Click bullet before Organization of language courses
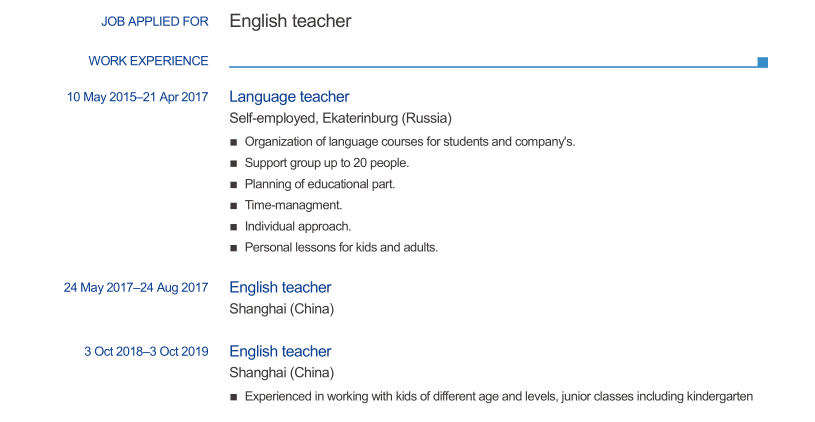The height and width of the screenshot is (422, 815). click(x=234, y=142)
